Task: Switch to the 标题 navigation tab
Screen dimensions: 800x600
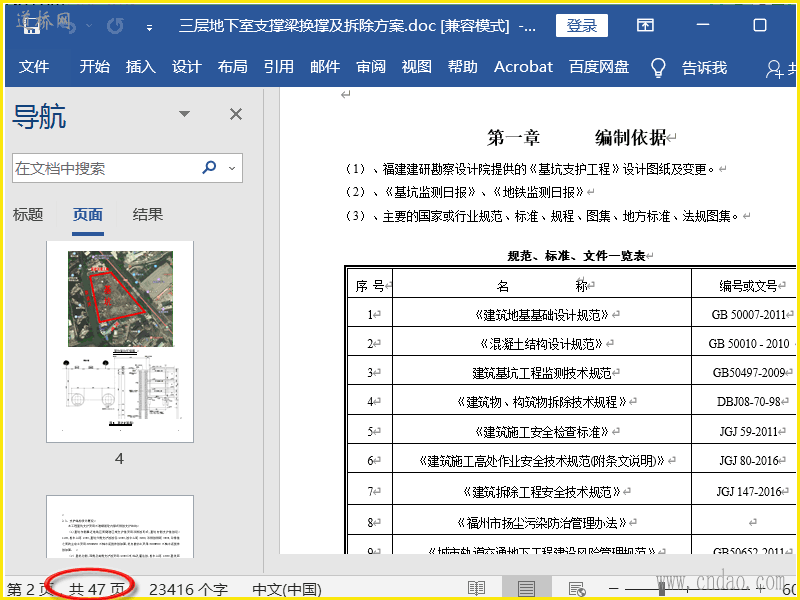Action: pyautogui.click(x=28, y=214)
